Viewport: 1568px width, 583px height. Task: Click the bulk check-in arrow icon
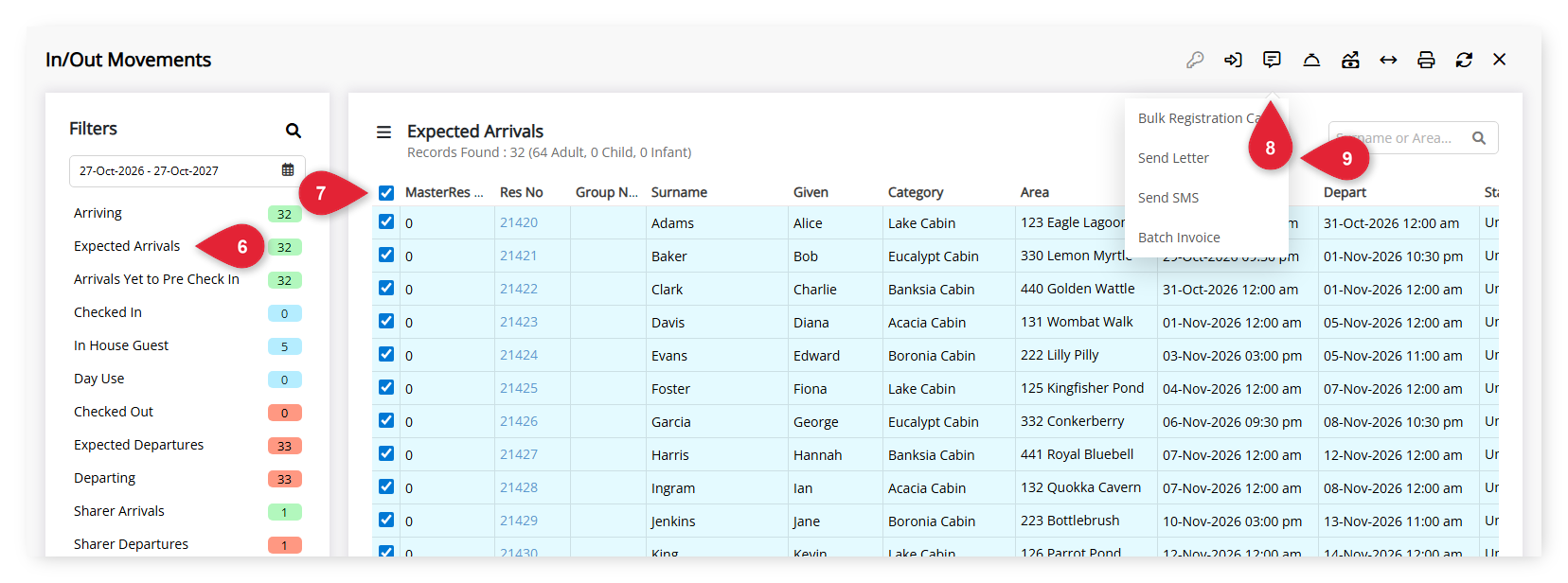click(1233, 60)
